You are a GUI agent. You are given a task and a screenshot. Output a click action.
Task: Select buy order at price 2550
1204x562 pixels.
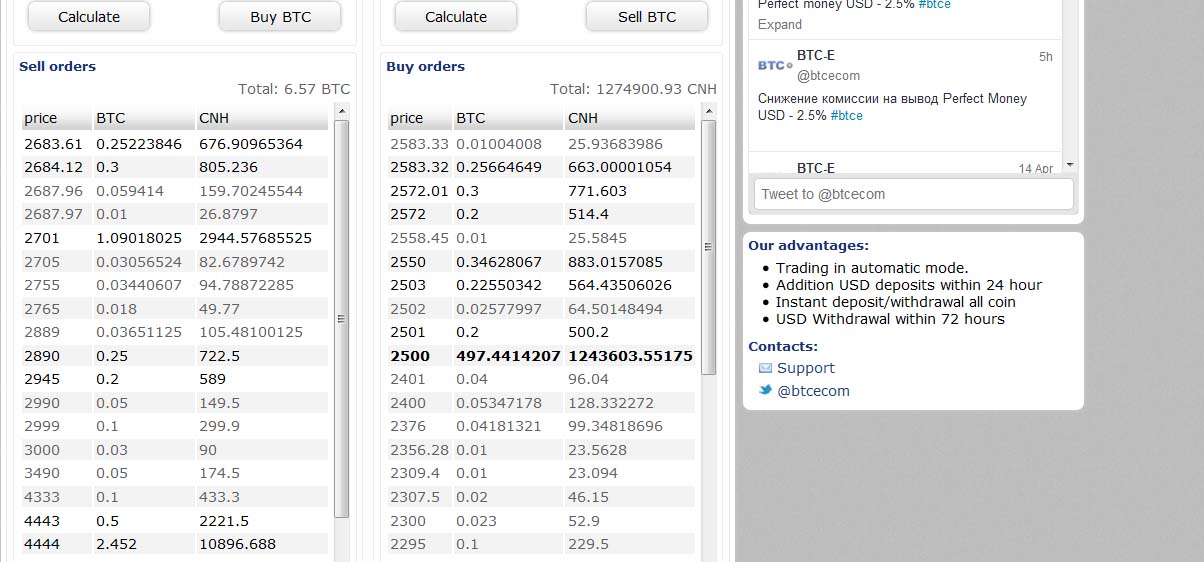tap(542, 262)
